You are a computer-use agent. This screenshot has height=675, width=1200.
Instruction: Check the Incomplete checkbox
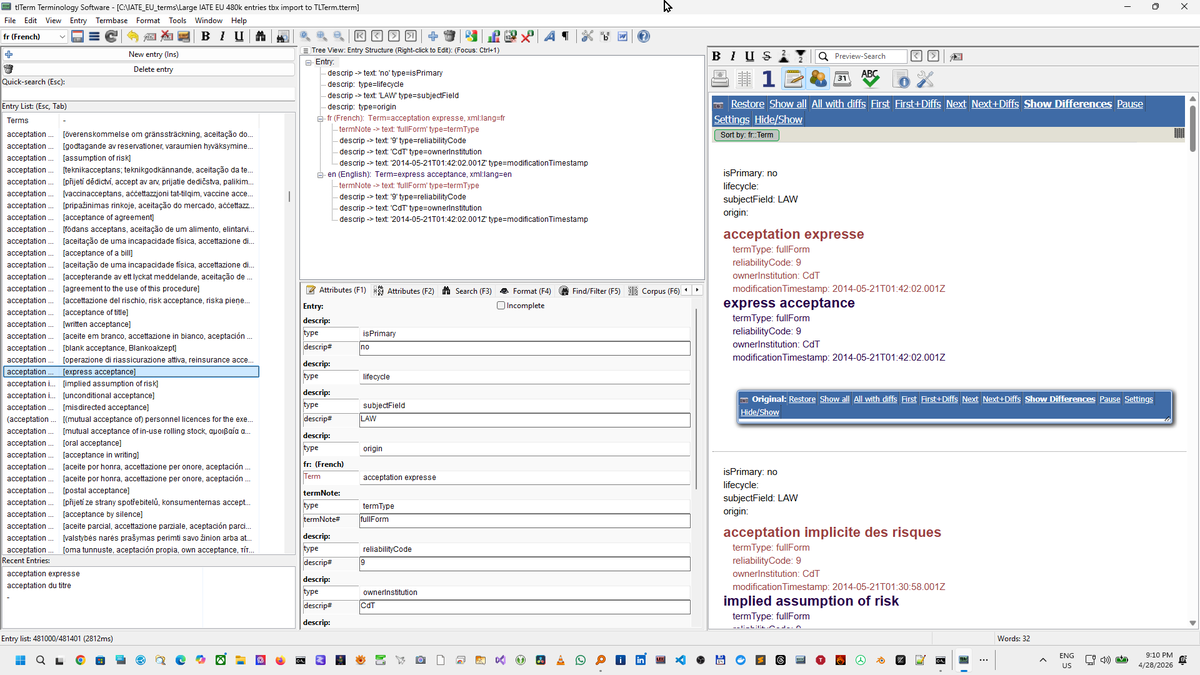(x=501, y=305)
